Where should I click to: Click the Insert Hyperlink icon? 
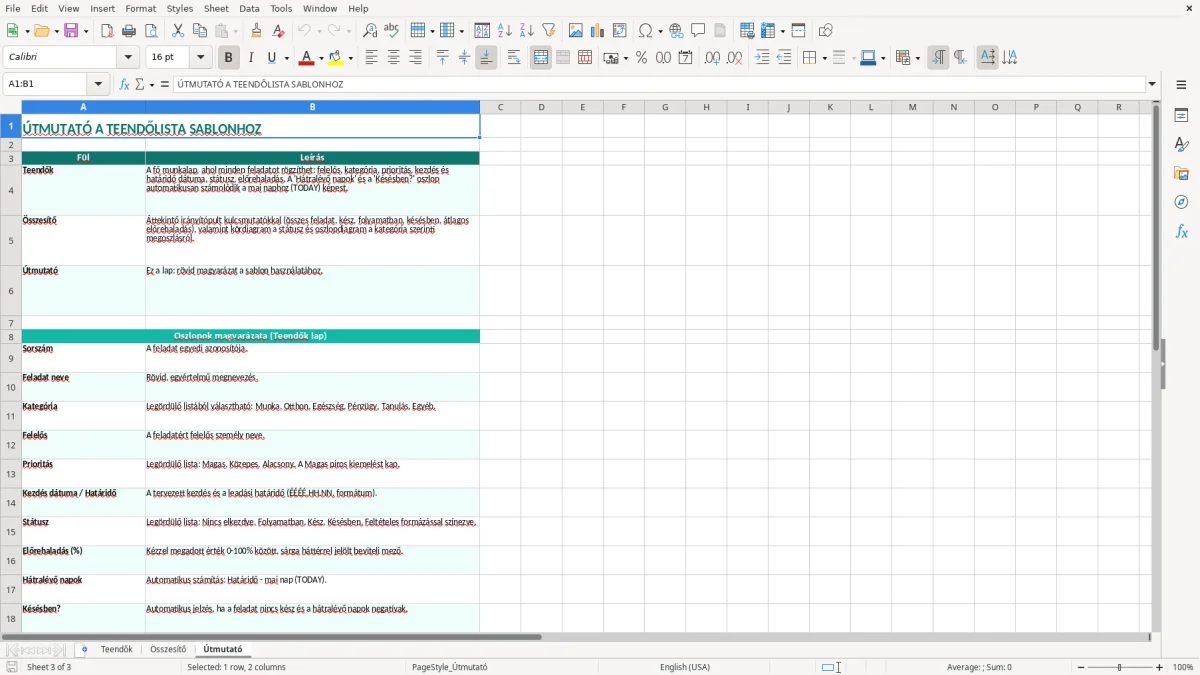tap(676, 31)
